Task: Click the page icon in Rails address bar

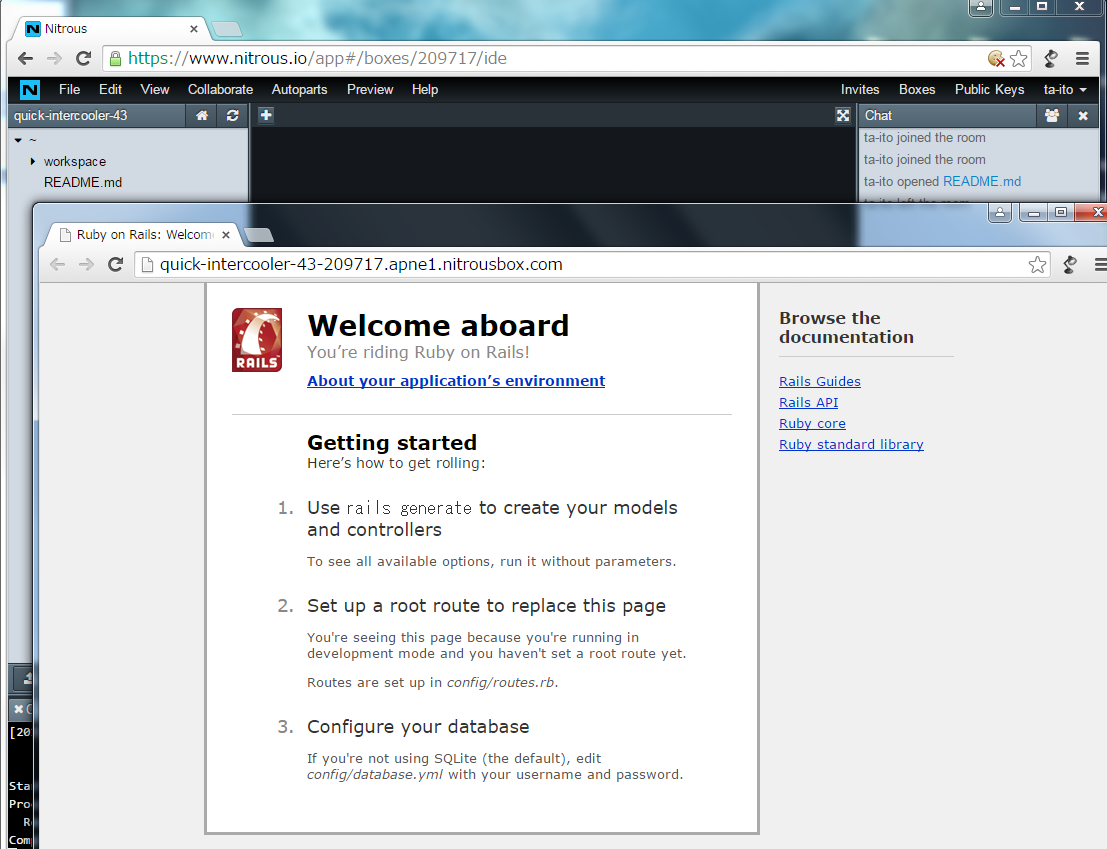Action: [148, 265]
